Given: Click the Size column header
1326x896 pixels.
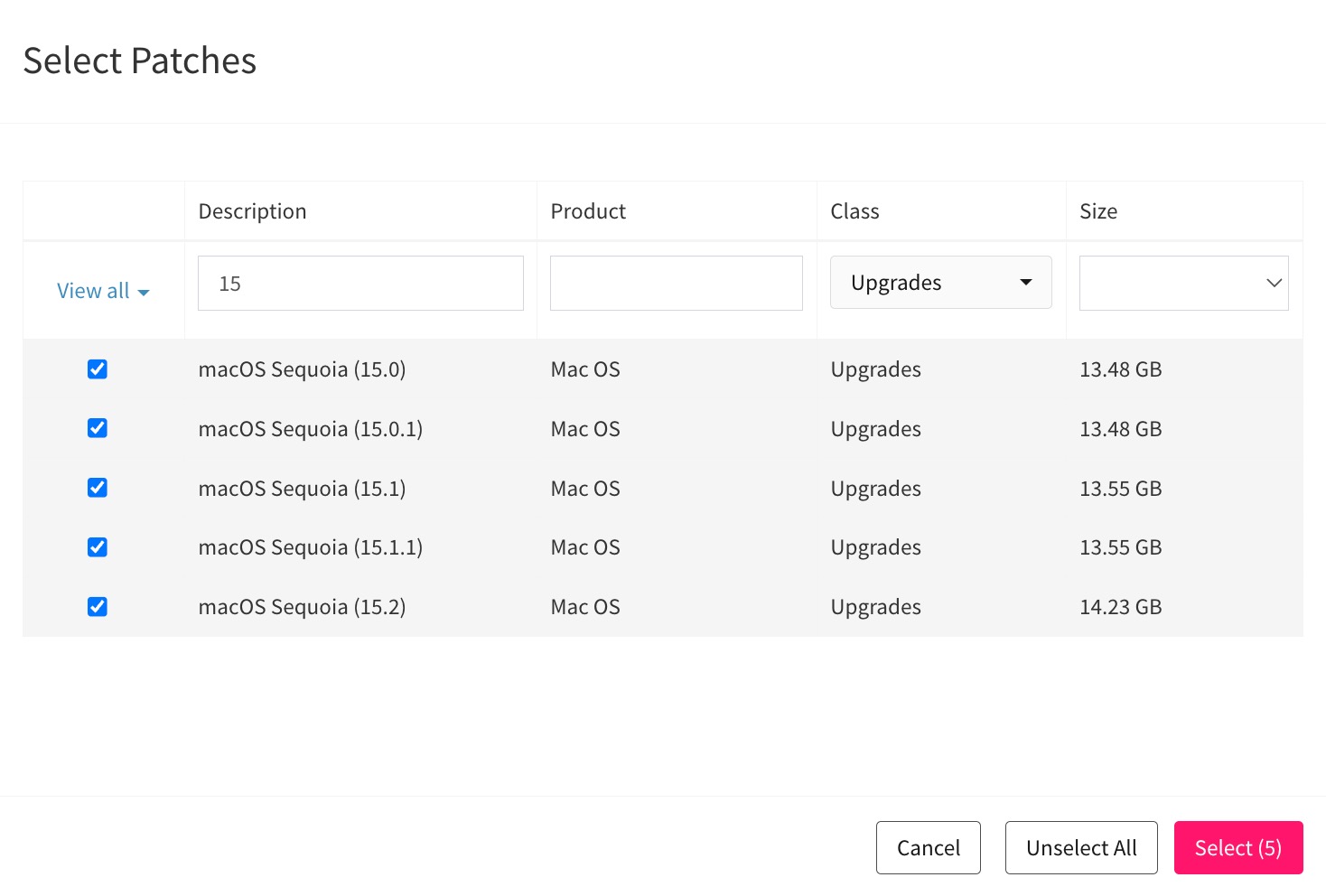Looking at the screenshot, I should point(1098,211).
